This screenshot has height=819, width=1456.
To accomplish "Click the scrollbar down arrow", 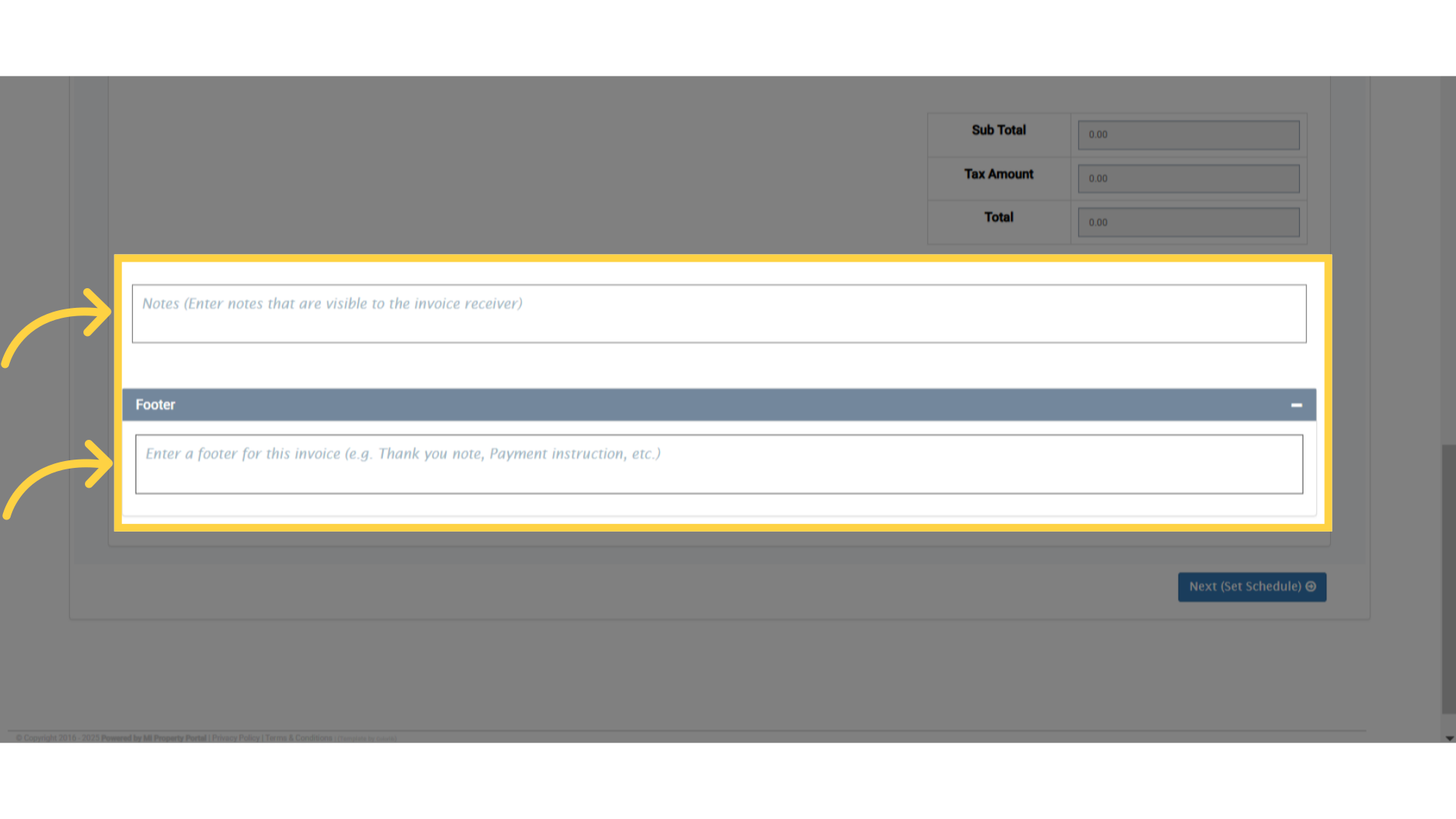I will point(1449,738).
